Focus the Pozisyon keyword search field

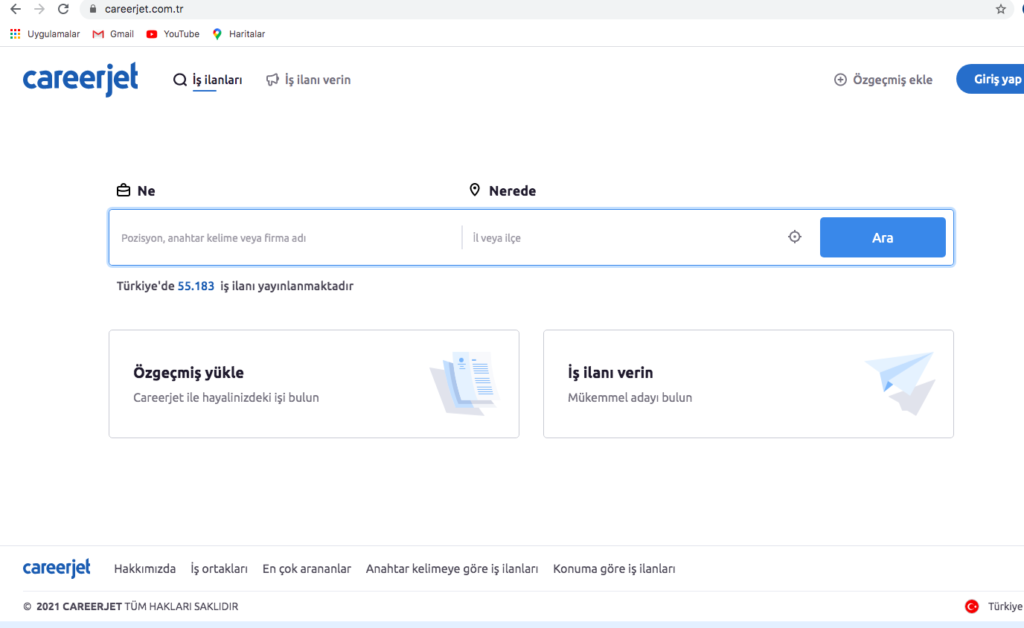pos(285,238)
